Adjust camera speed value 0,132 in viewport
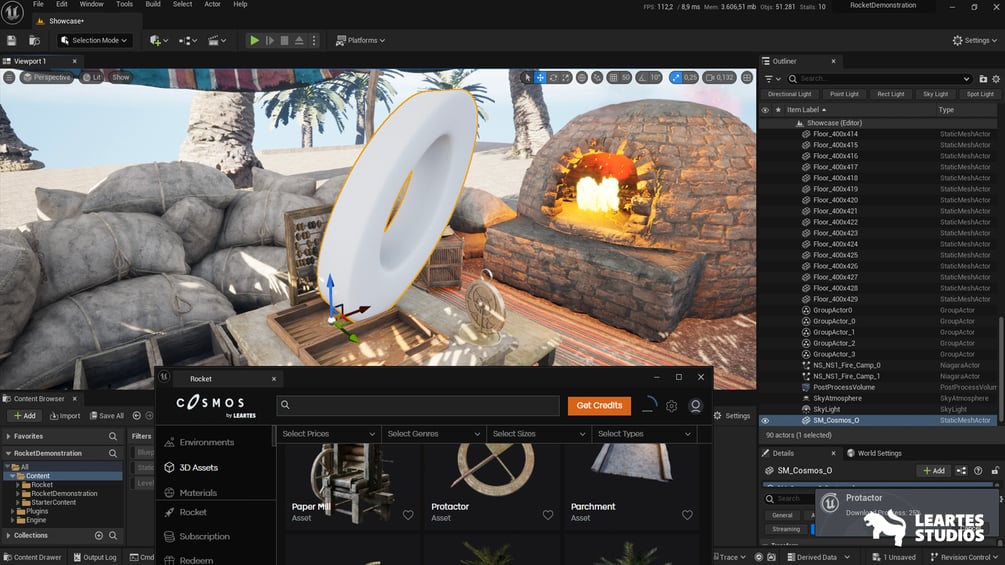 (719, 78)
